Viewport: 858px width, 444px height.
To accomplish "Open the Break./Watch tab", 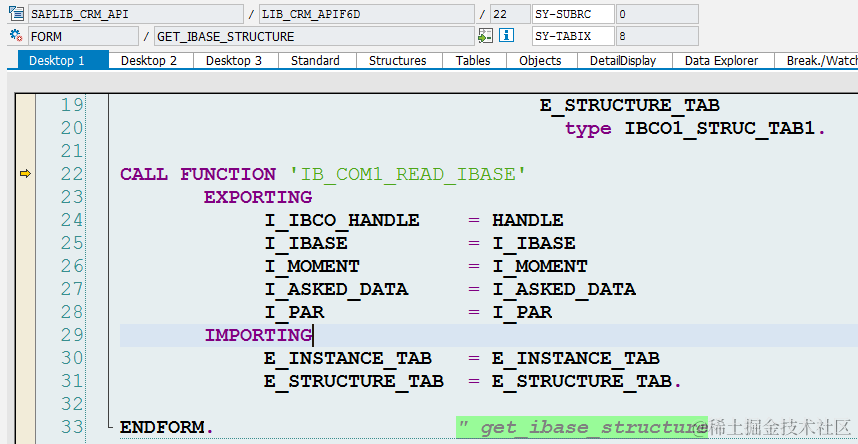I will click(816, 60).
